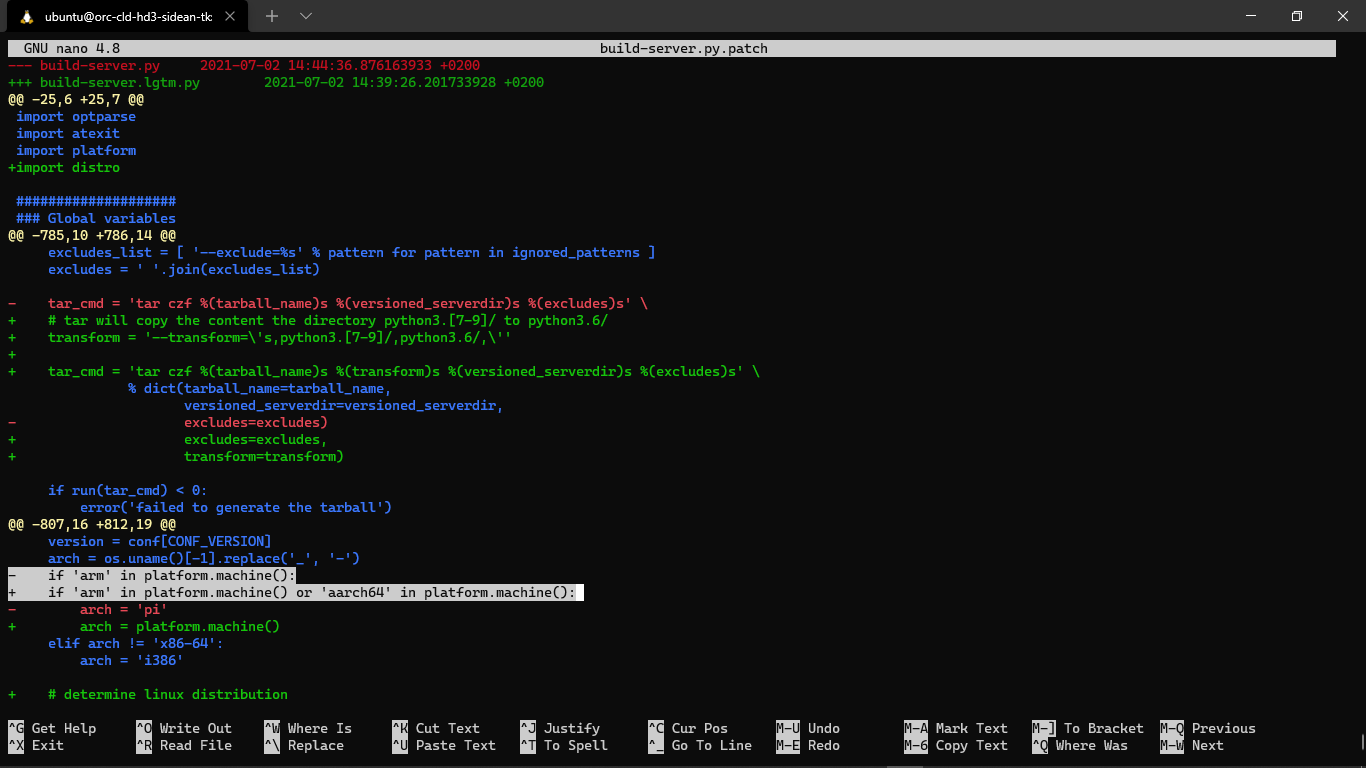This screenshot has width=1366, height=768.
Task: Click the Ubuntu penguin icon in the tab
Action: (x=26, y=17)
